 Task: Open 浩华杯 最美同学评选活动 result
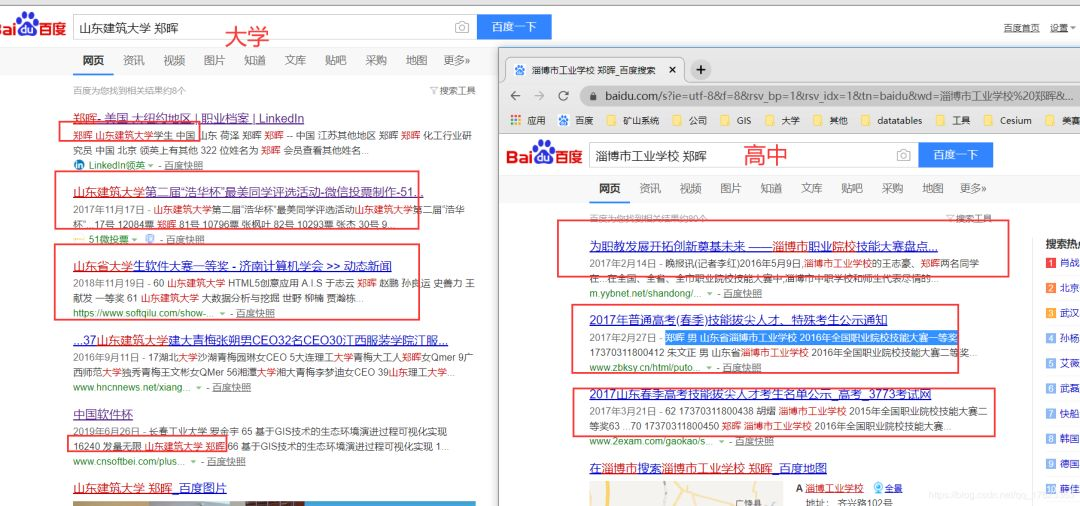coord(249,192)
